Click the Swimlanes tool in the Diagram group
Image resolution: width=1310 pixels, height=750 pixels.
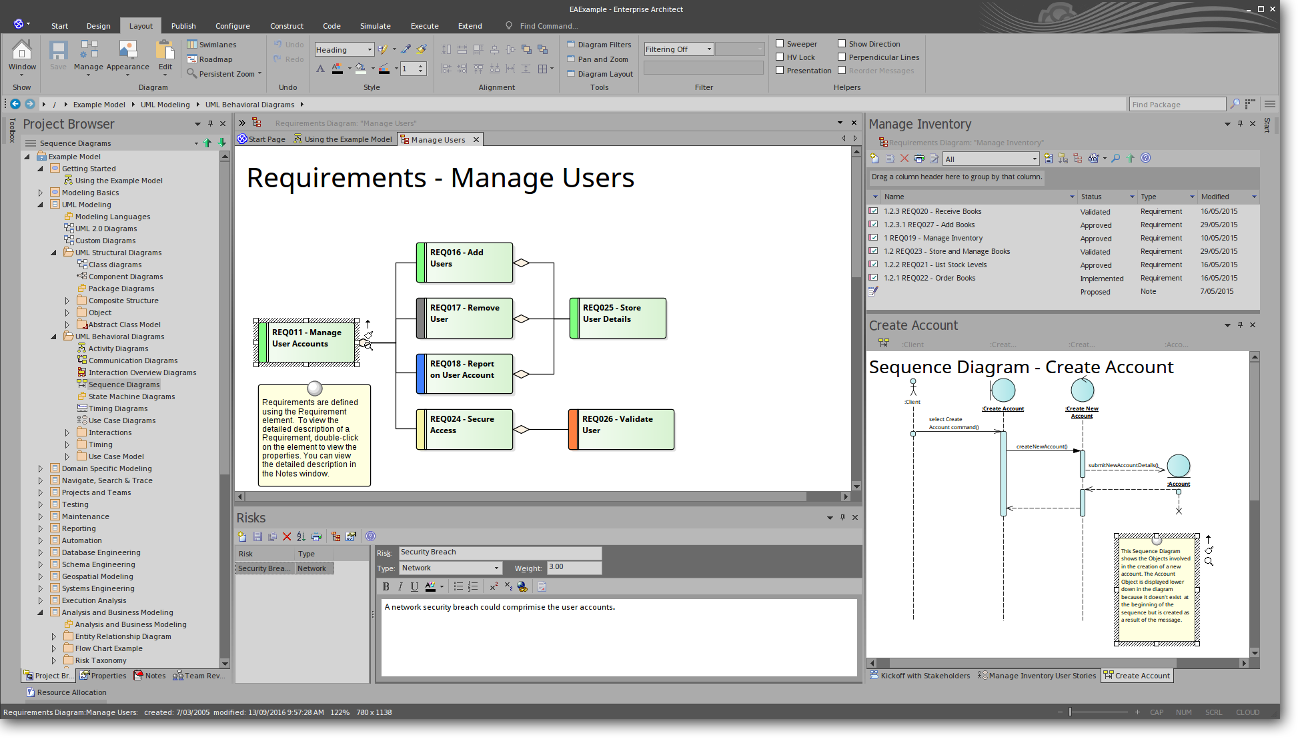pyautogui.click(x=211, y=45)
